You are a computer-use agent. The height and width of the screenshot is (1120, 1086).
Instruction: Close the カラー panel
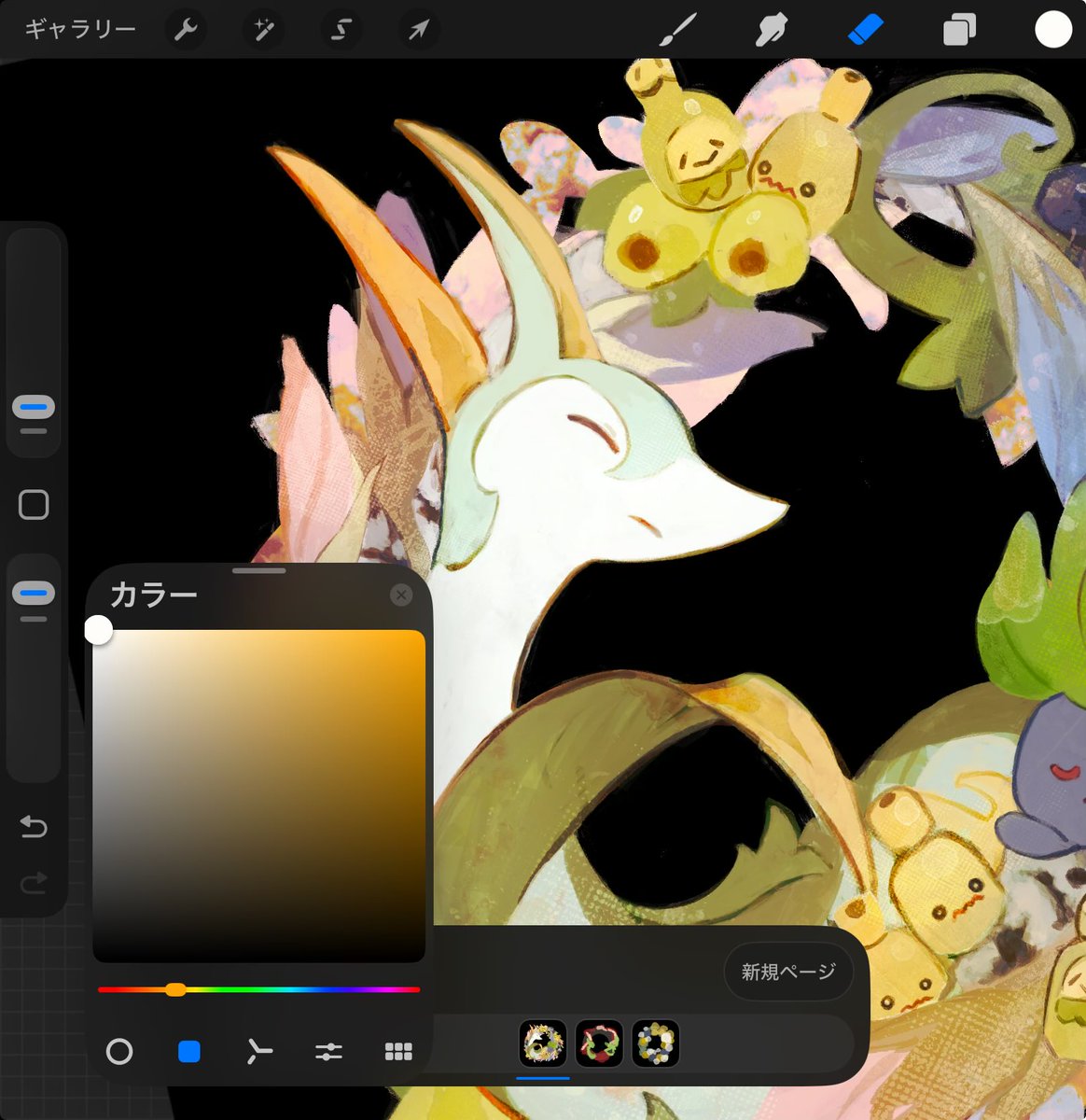[x=401, y=595]
